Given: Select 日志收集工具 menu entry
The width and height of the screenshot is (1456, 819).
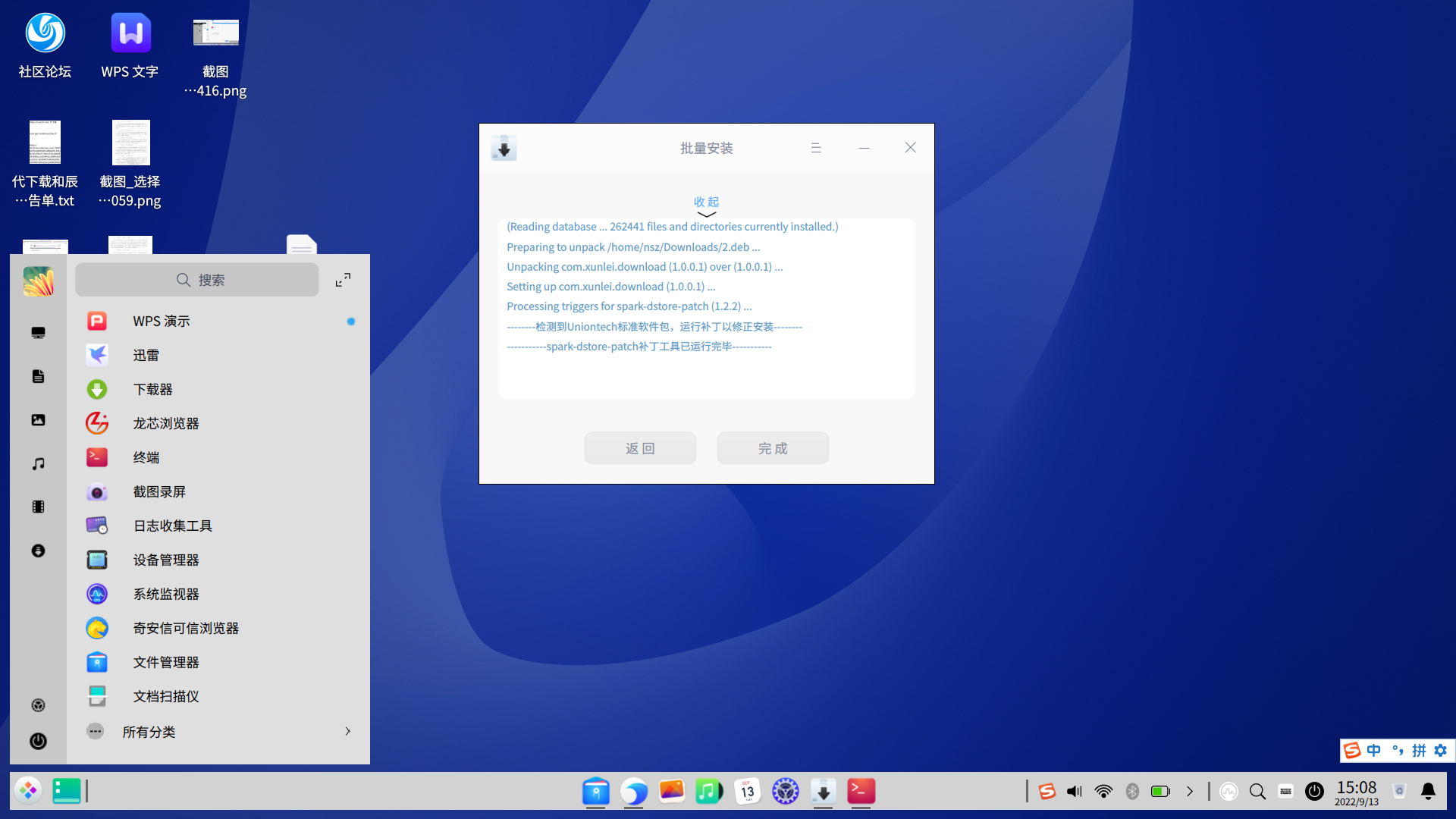Looking at the screenshot, I should pos(172,526).
